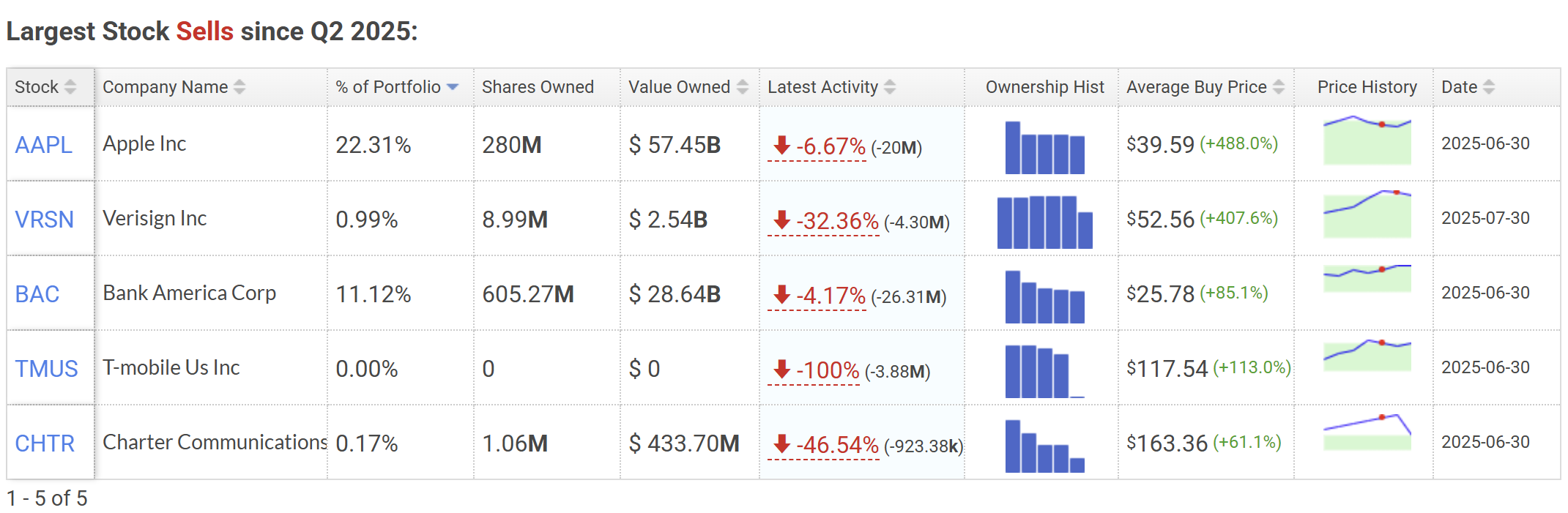Open Verisign ownership history bar chart
The width and height of the screenshot is (1568, 513).
[x=1044, y=222]
